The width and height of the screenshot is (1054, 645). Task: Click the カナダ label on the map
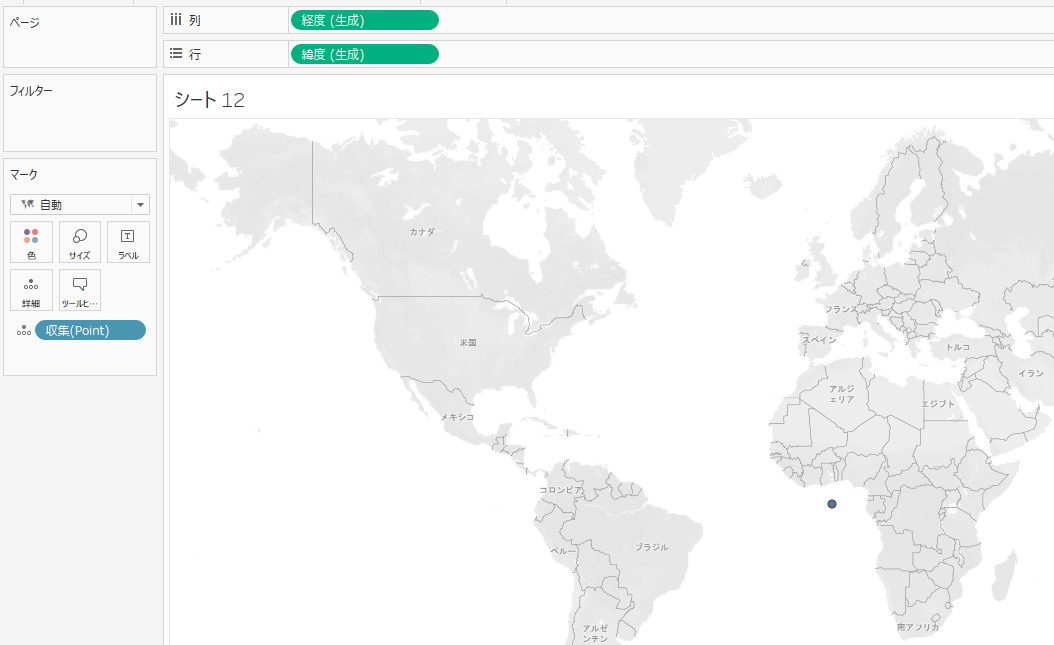tap(422, 231)
